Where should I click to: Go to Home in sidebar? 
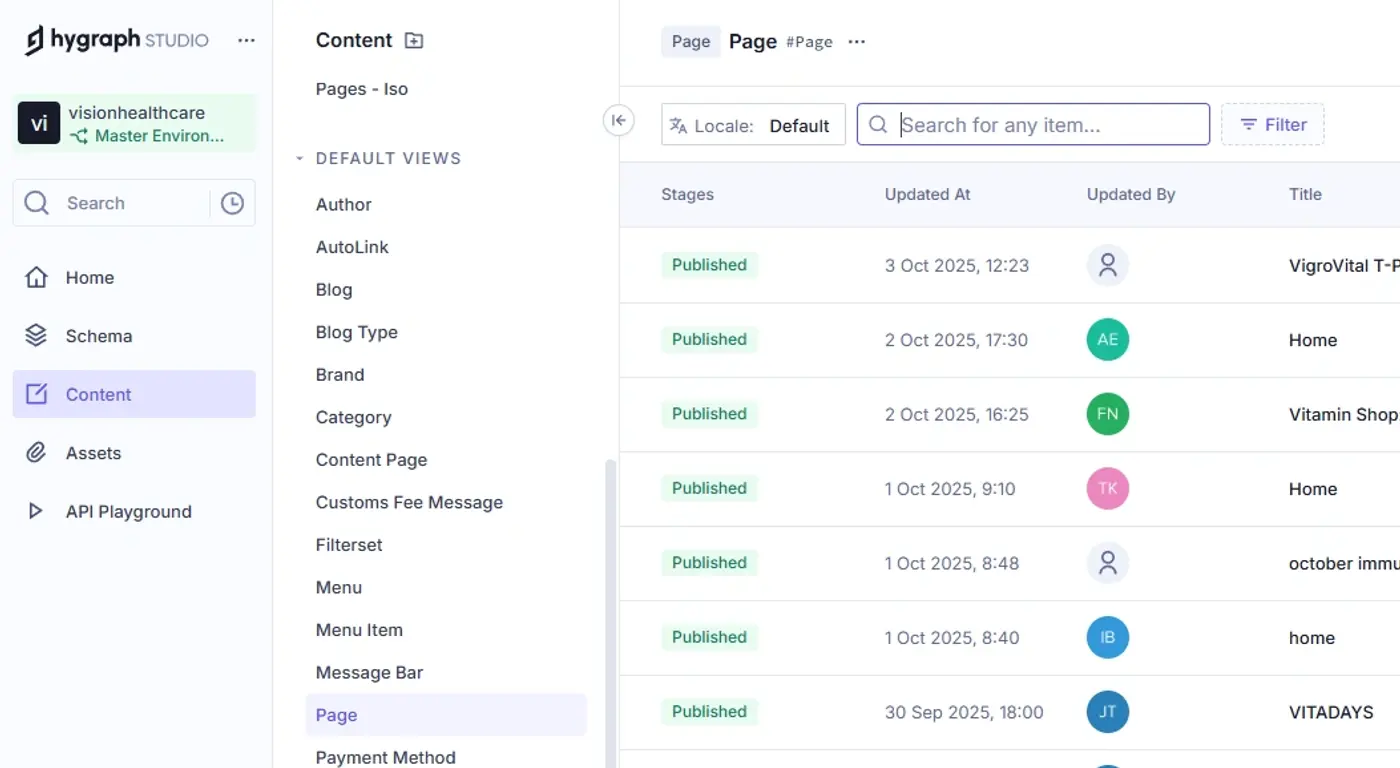(134, 278)
